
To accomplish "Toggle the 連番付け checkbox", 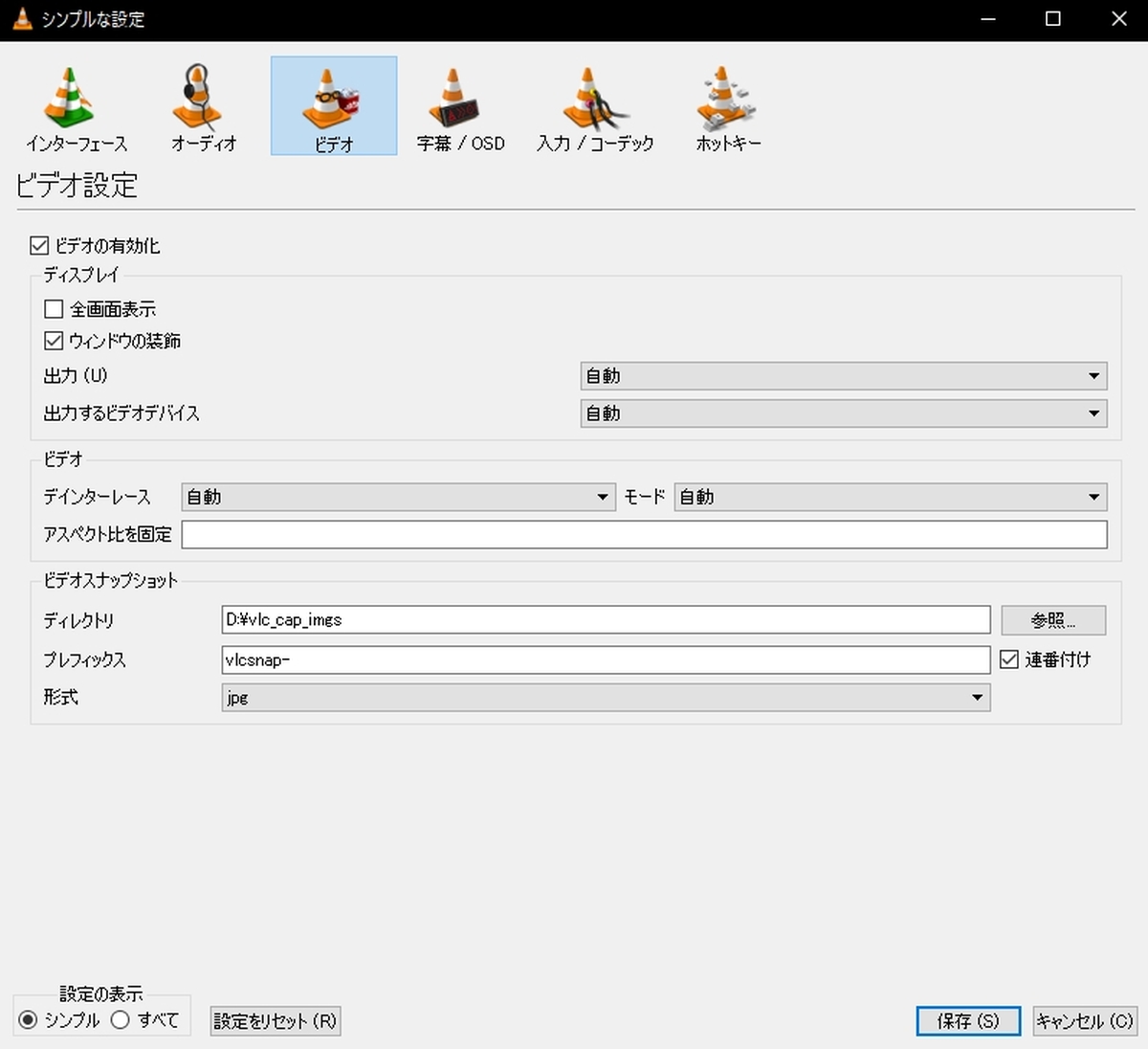I will (x=1009, y=659).
